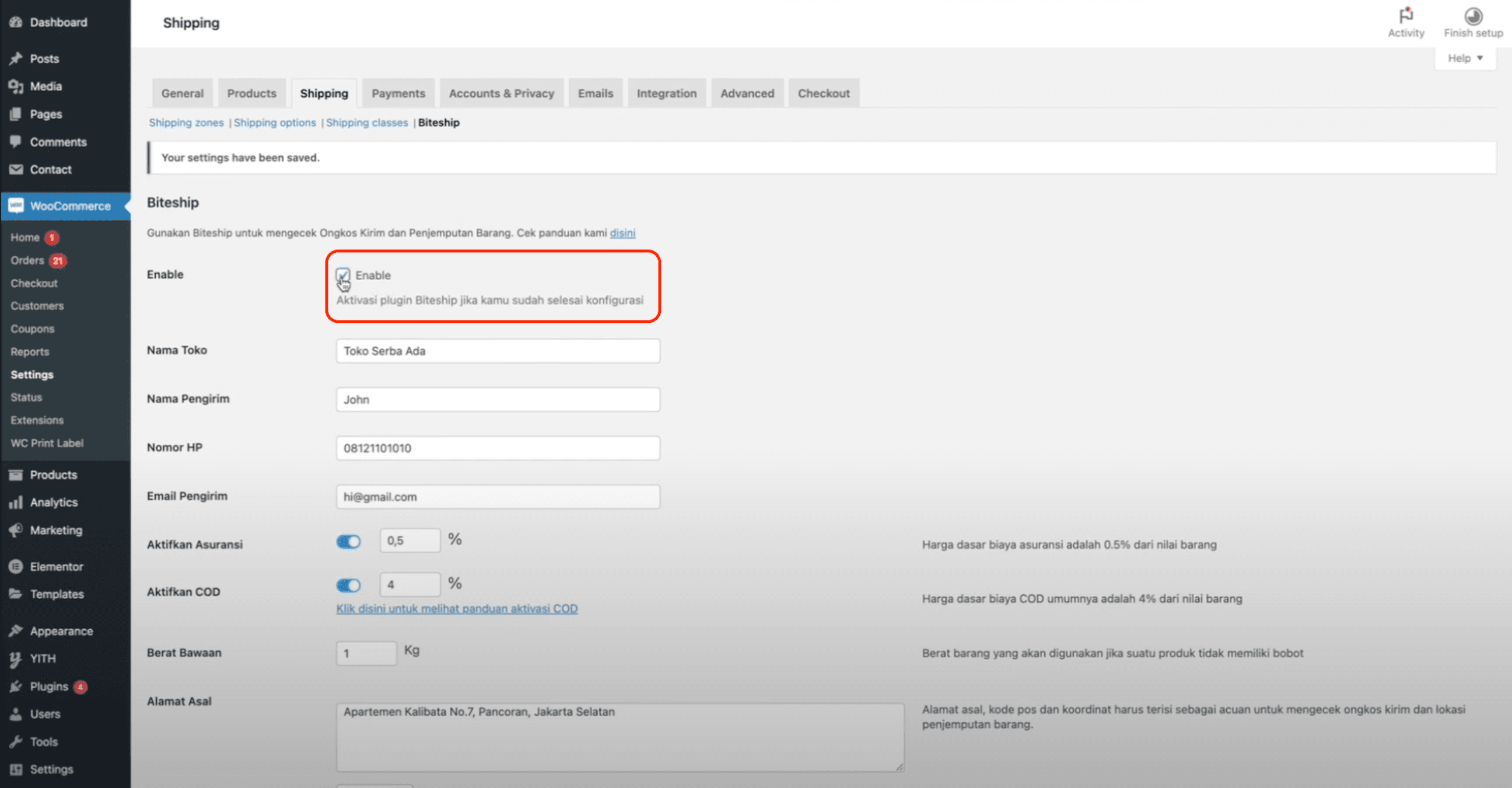Open the Accounts & Privacy tab
1512x788 pixels.
tap(502, 93)
